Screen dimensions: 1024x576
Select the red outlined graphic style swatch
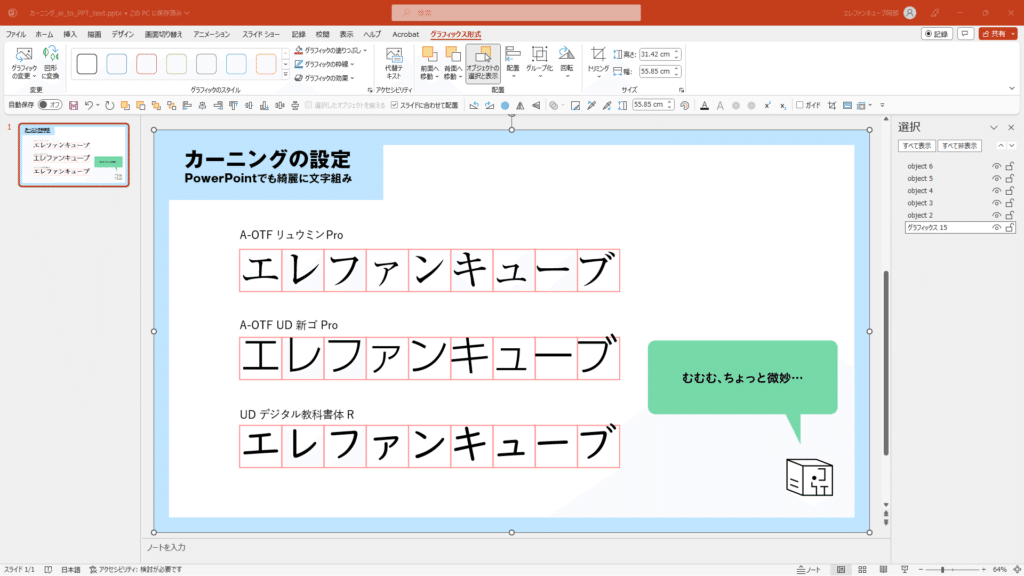pos(146,64)
